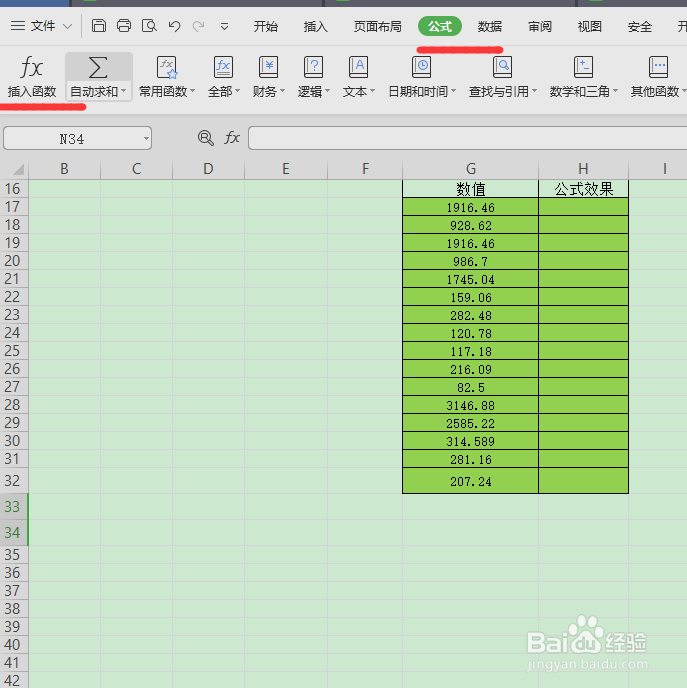The image size is (687, 688).
Task: Switch to the 安全 (Security) tab
Action: click(x=640, y=26)
